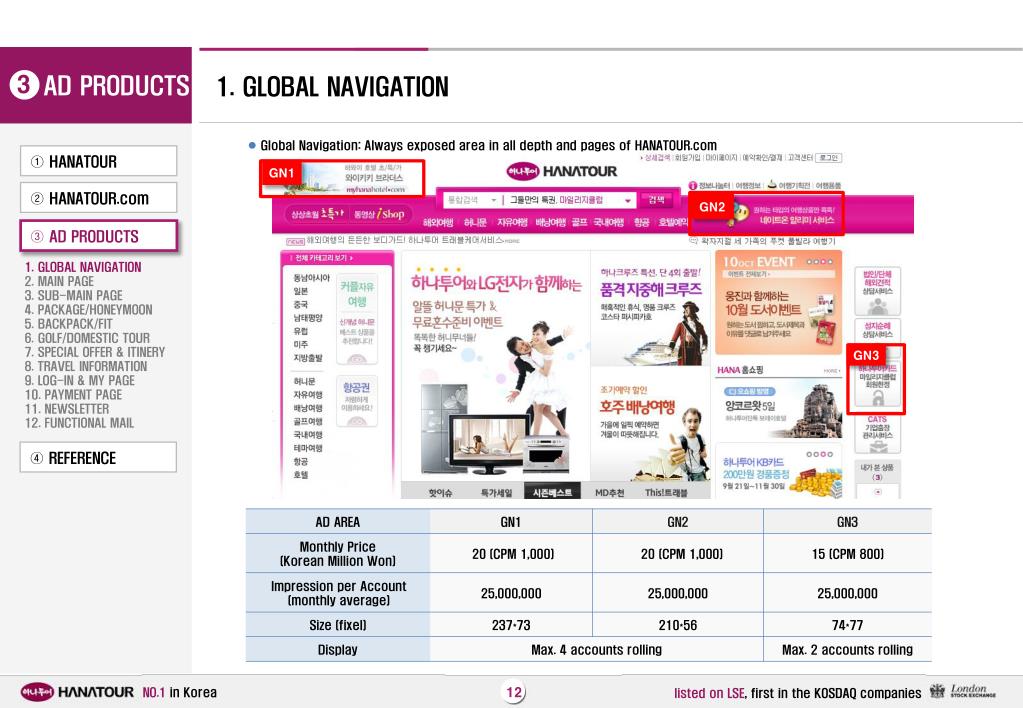The image size is (1023, 708).
Task: Click the 10 Oct EVENT pagination dots
Action: tap(819, 262)
